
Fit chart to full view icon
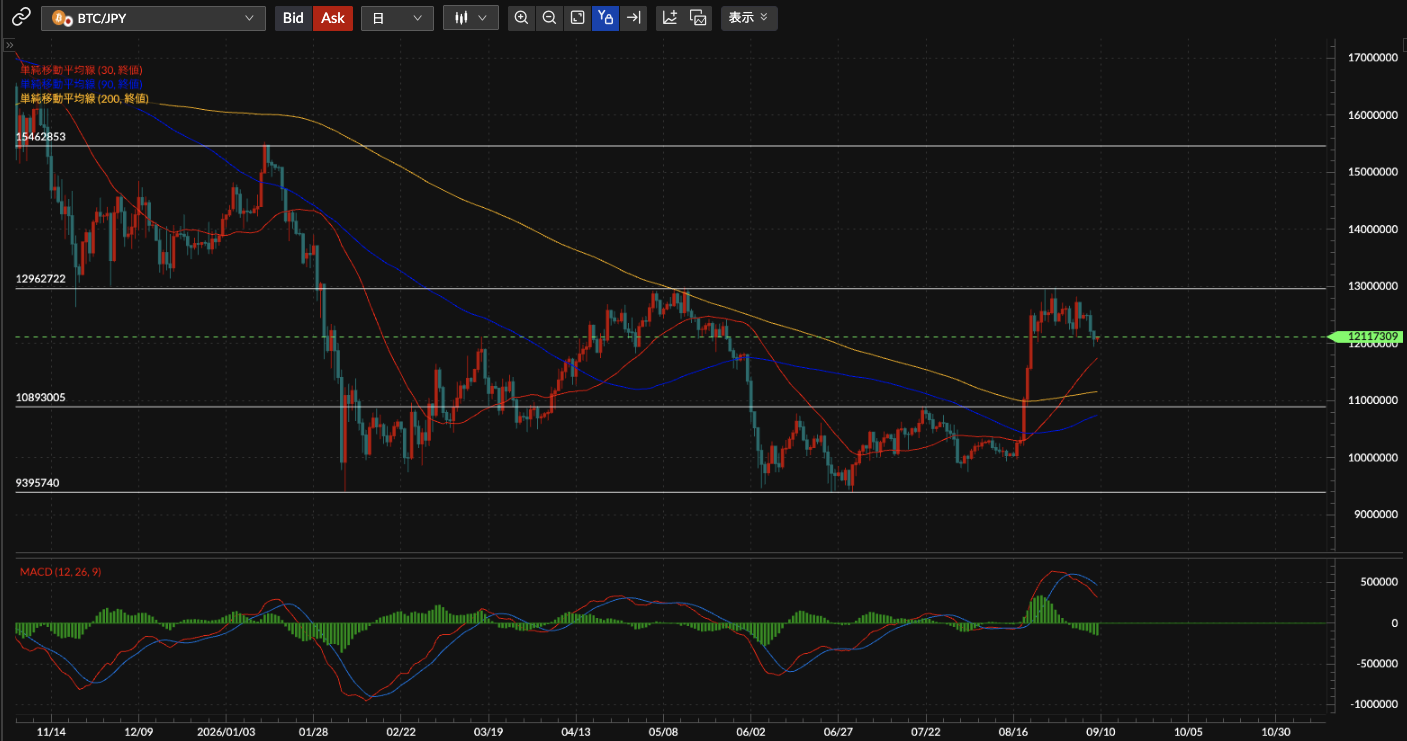578,18
